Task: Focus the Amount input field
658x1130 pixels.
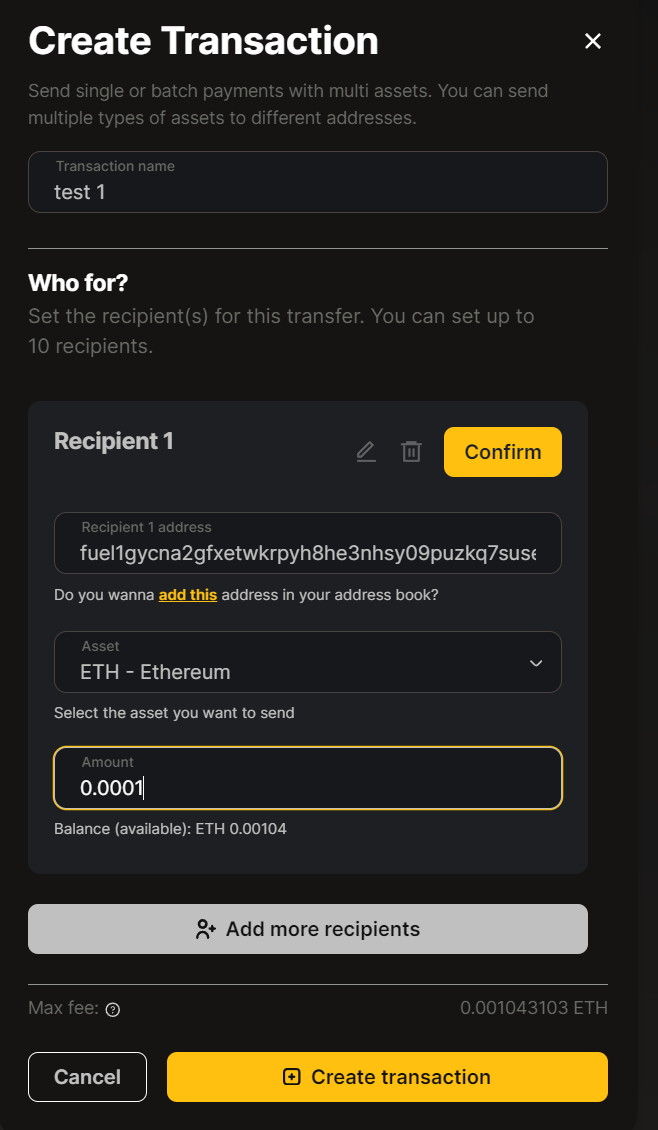Action: click(308, 778)
